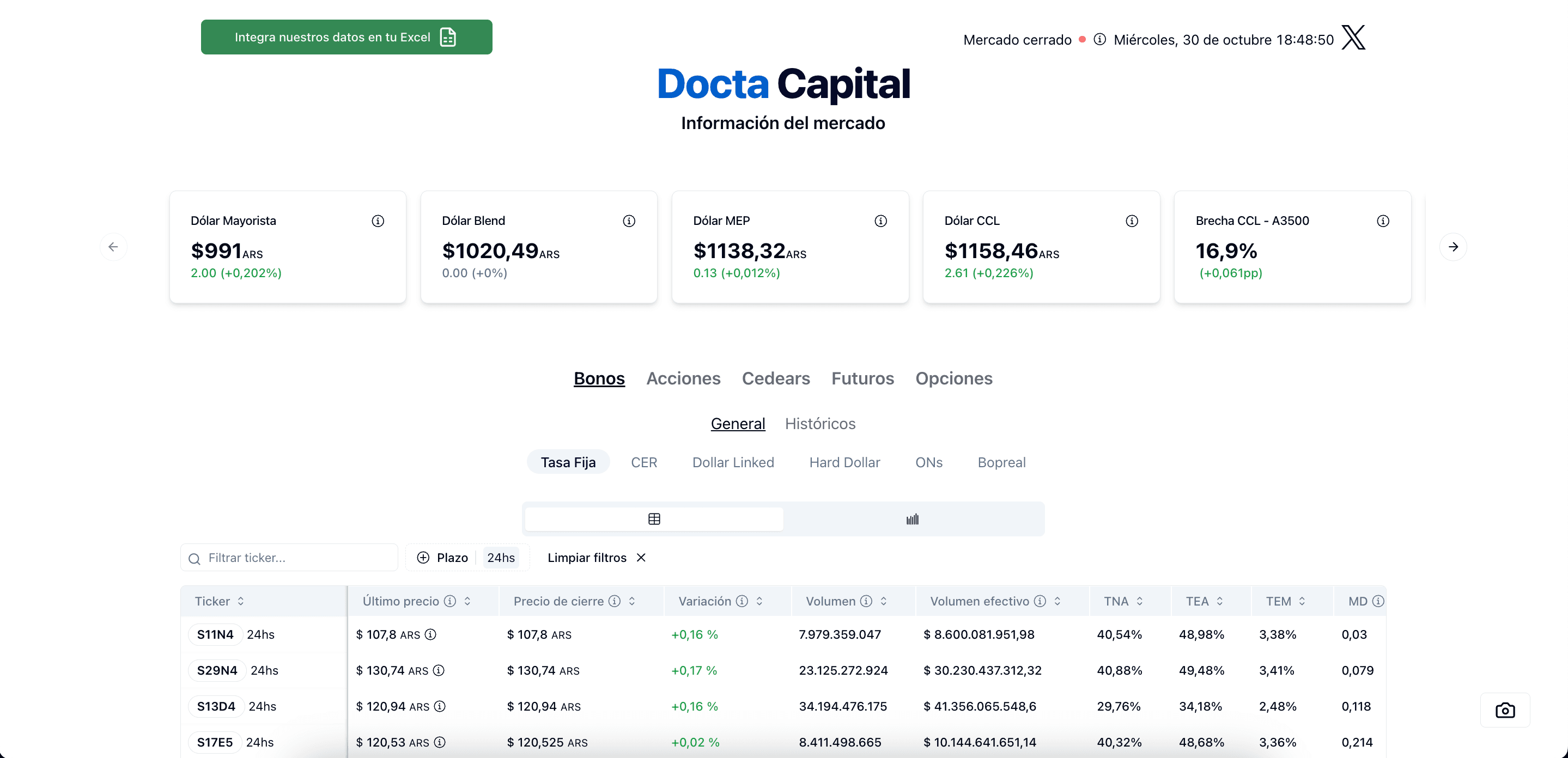Image resolution: width=1568 pixels, height=758 pixels.
Task: Open info icon on Dólar Blend card
Action: [629, 221]
